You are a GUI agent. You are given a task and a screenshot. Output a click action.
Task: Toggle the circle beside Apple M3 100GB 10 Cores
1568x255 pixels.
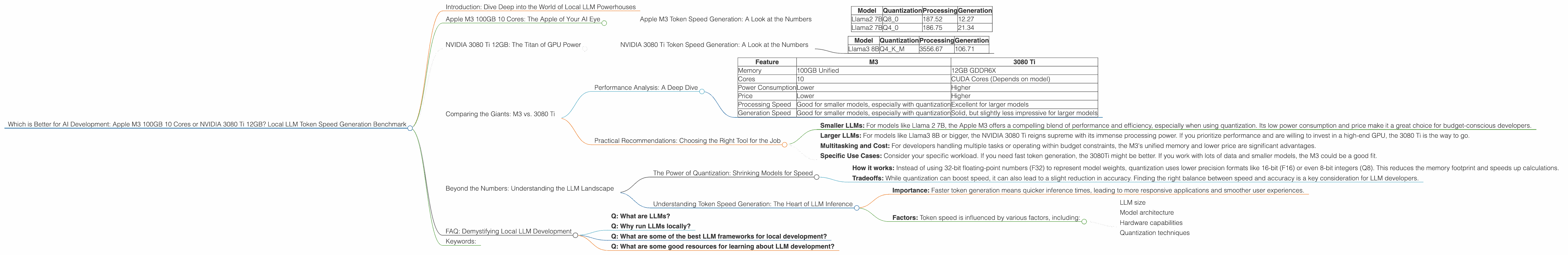[x=604, y=23]
